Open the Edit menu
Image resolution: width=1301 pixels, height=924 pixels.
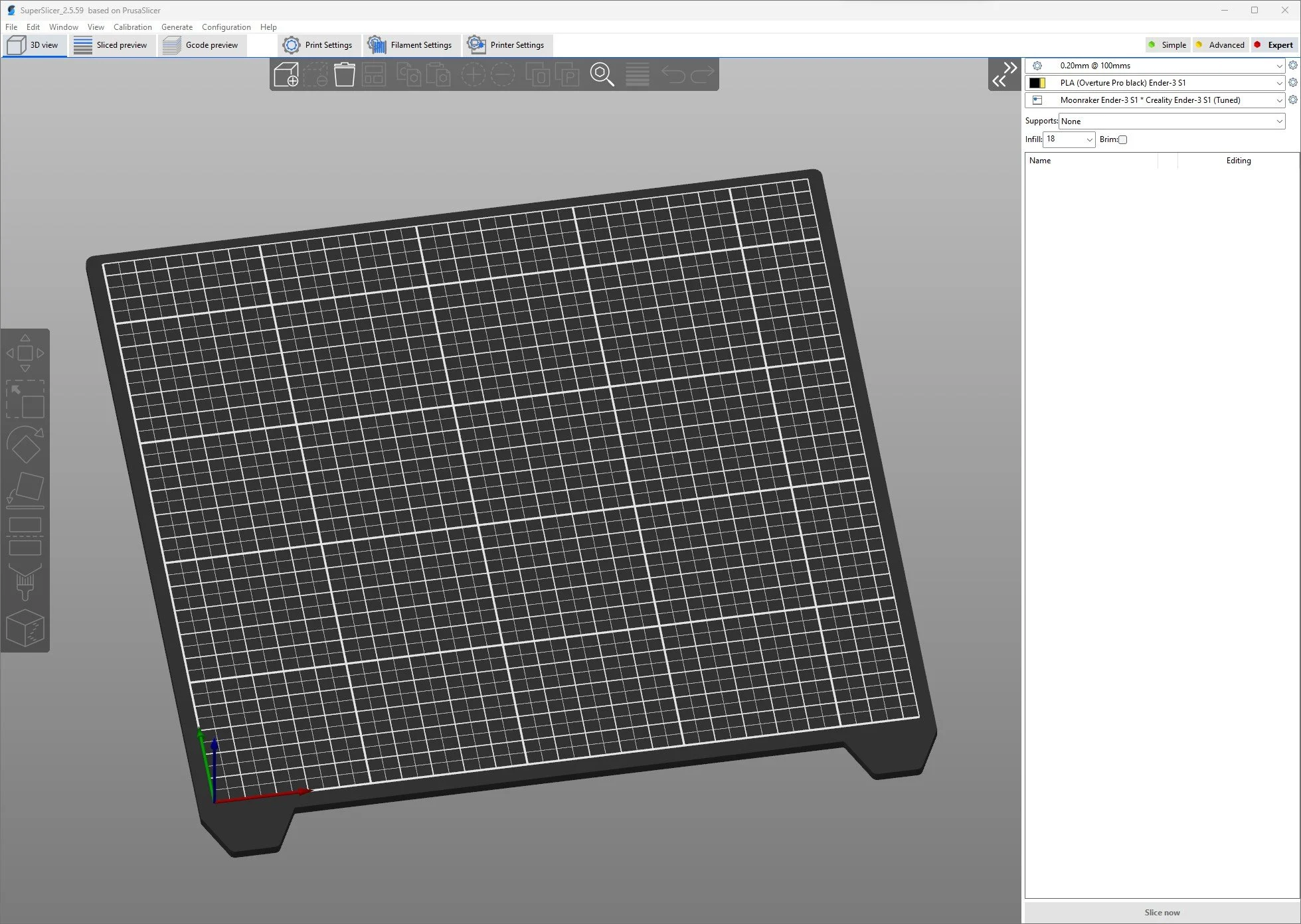tap(33, 27)
